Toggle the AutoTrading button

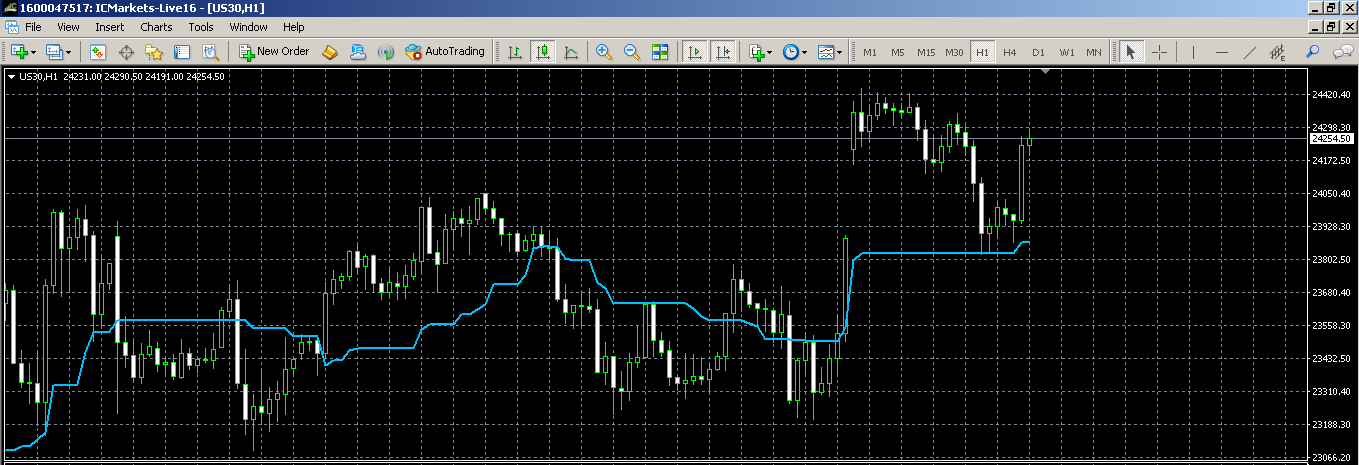(x=445, y=51)
